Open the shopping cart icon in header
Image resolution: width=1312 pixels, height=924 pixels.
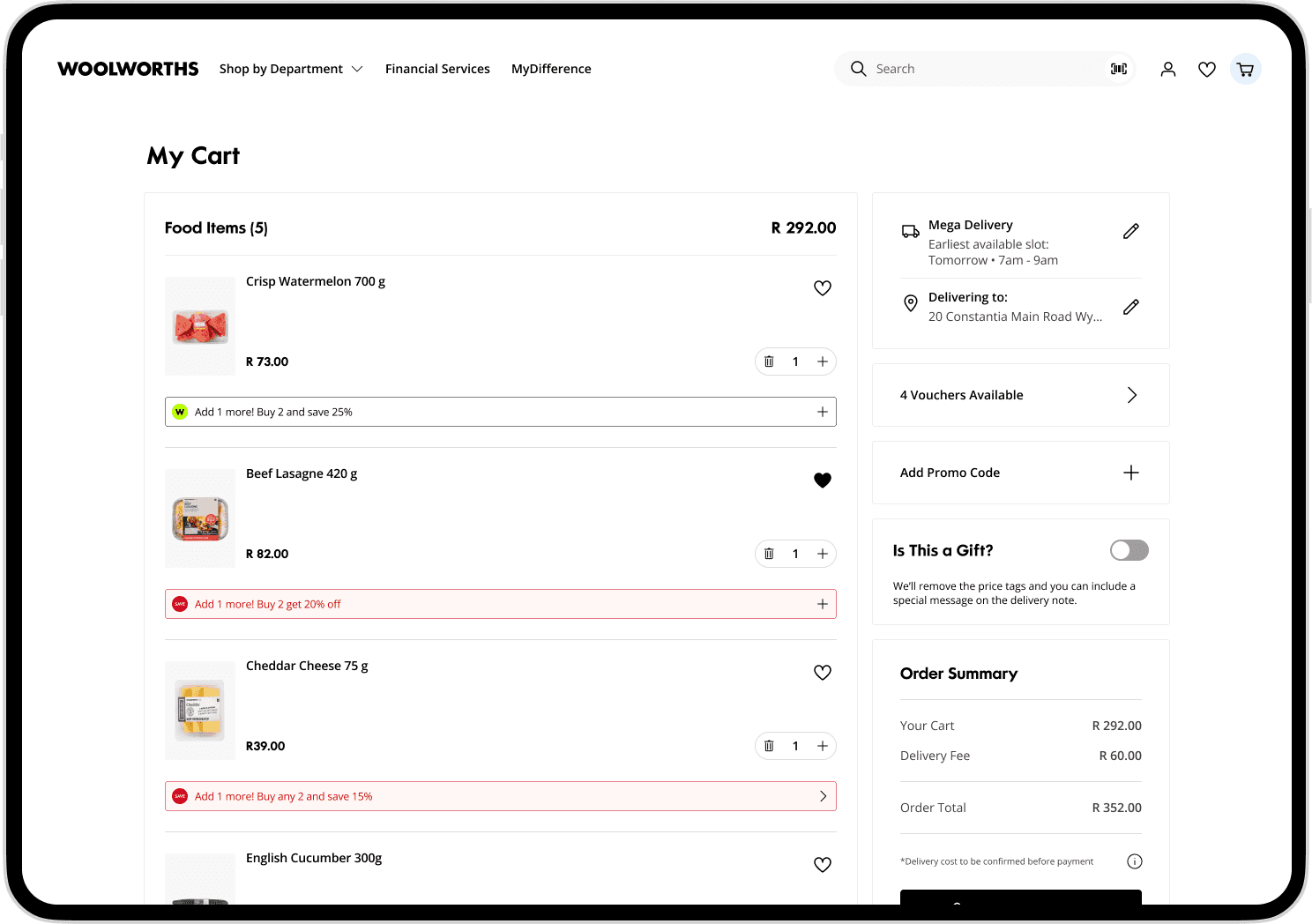pyautogui.click(x=1246, y=69)
